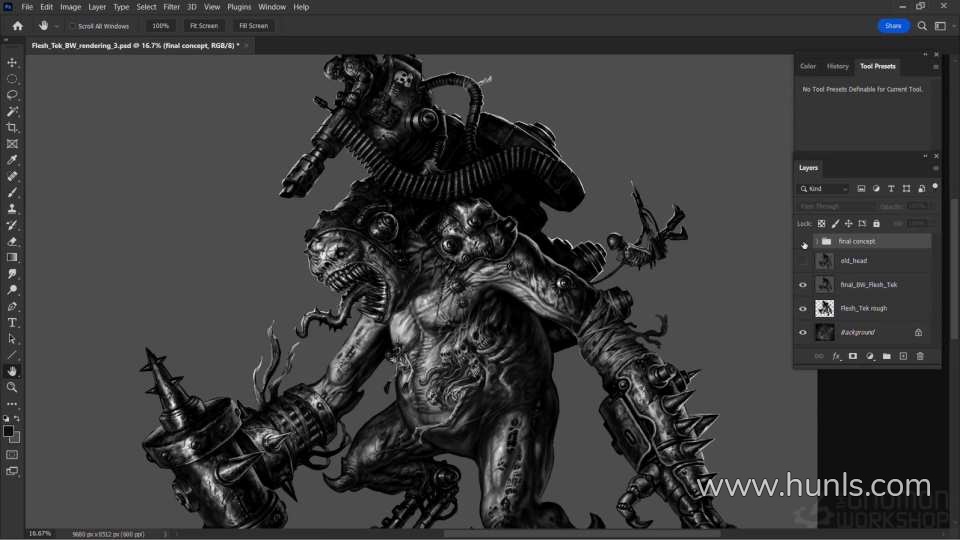Choose the Horizontal Type tool

coord(12,323)
